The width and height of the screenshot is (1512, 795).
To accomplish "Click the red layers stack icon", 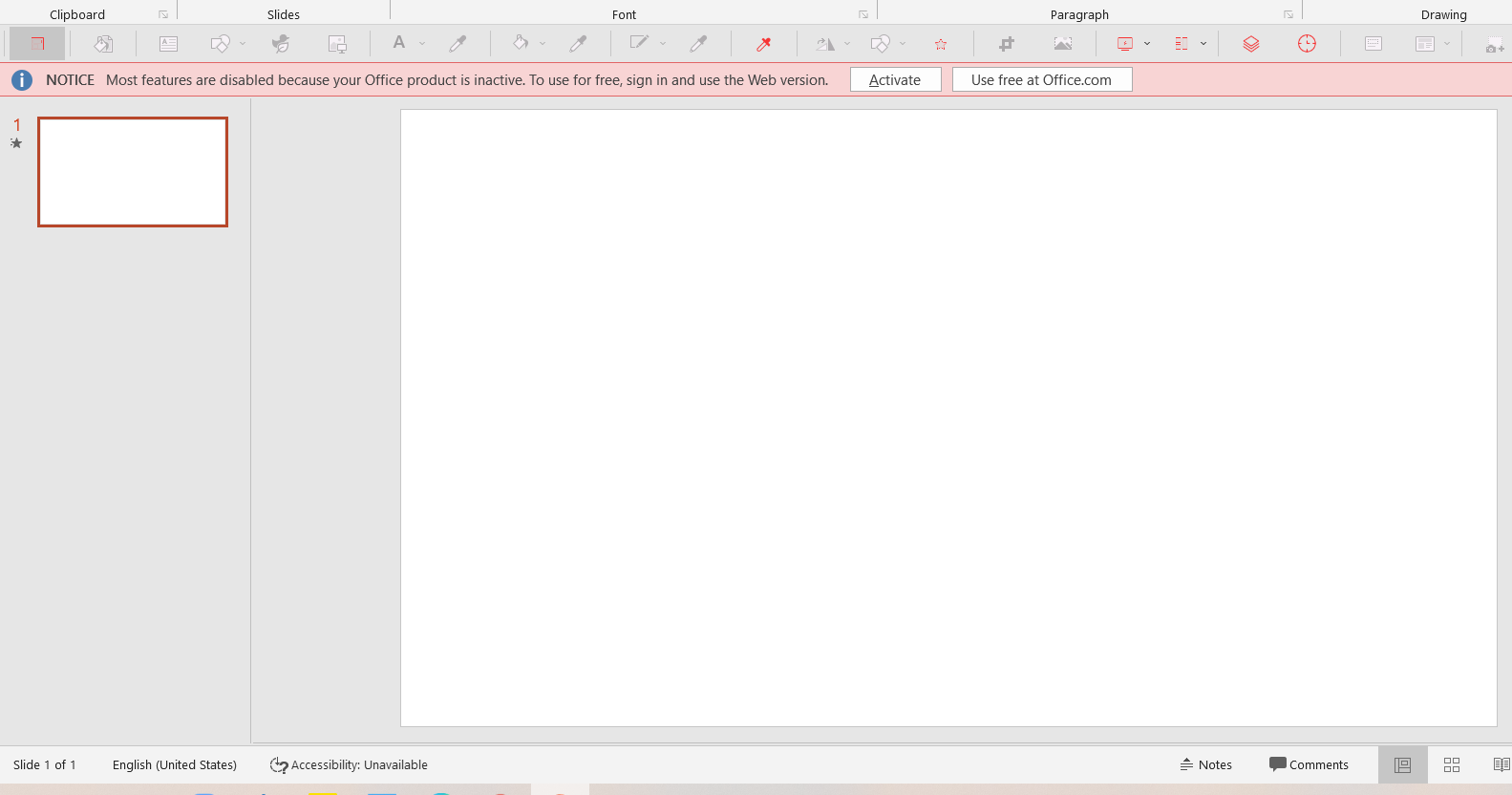I will tap(1251, 44).
